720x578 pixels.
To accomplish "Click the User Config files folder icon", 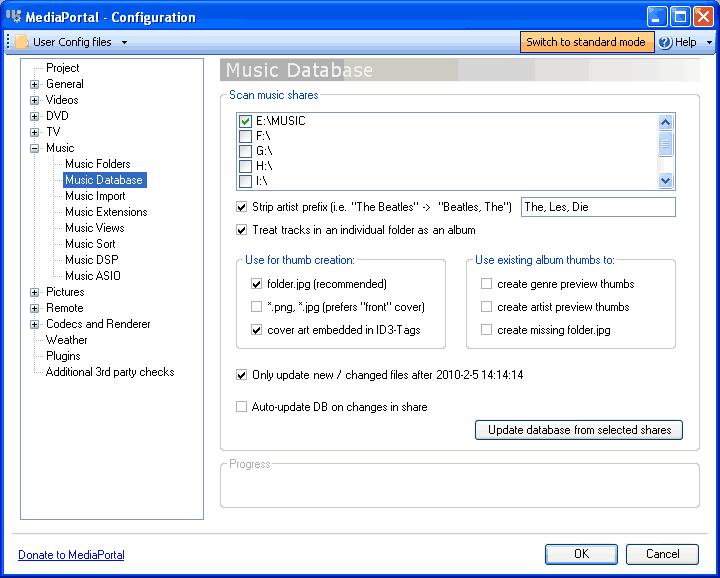I will pyautogui.click(x=21, y=42).
